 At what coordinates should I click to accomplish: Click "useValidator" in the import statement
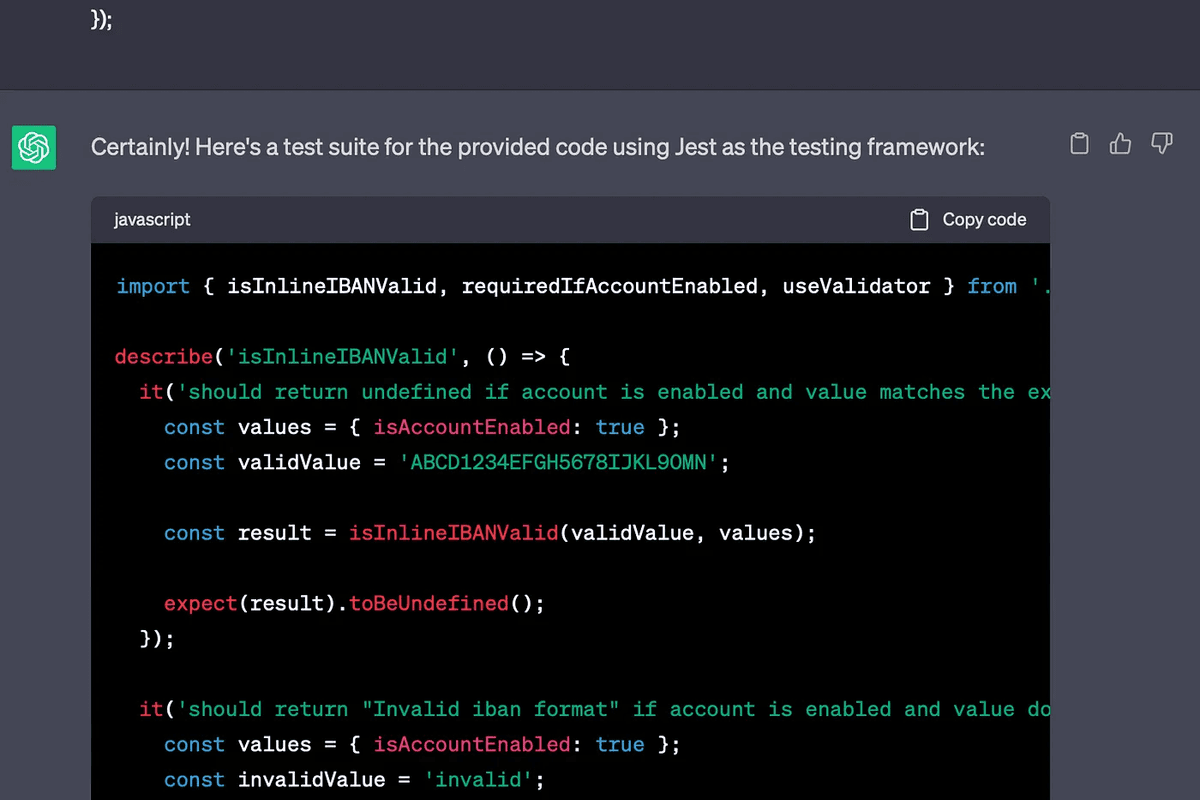point(856,286)
